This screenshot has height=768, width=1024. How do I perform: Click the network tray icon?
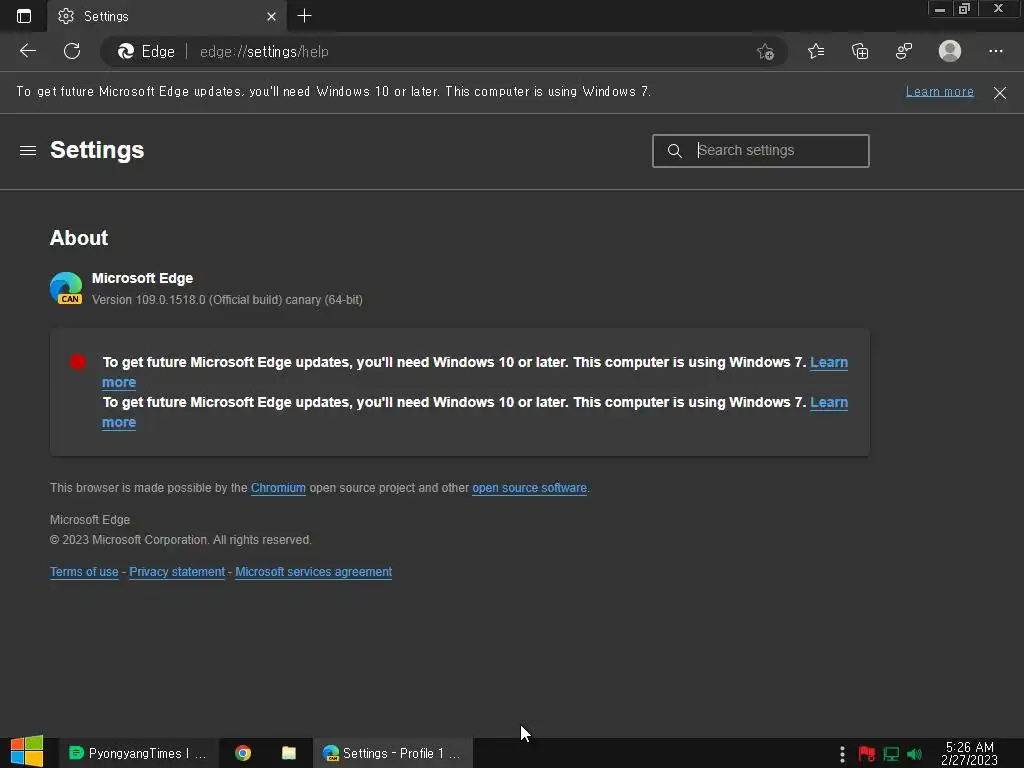click(891, 754)
